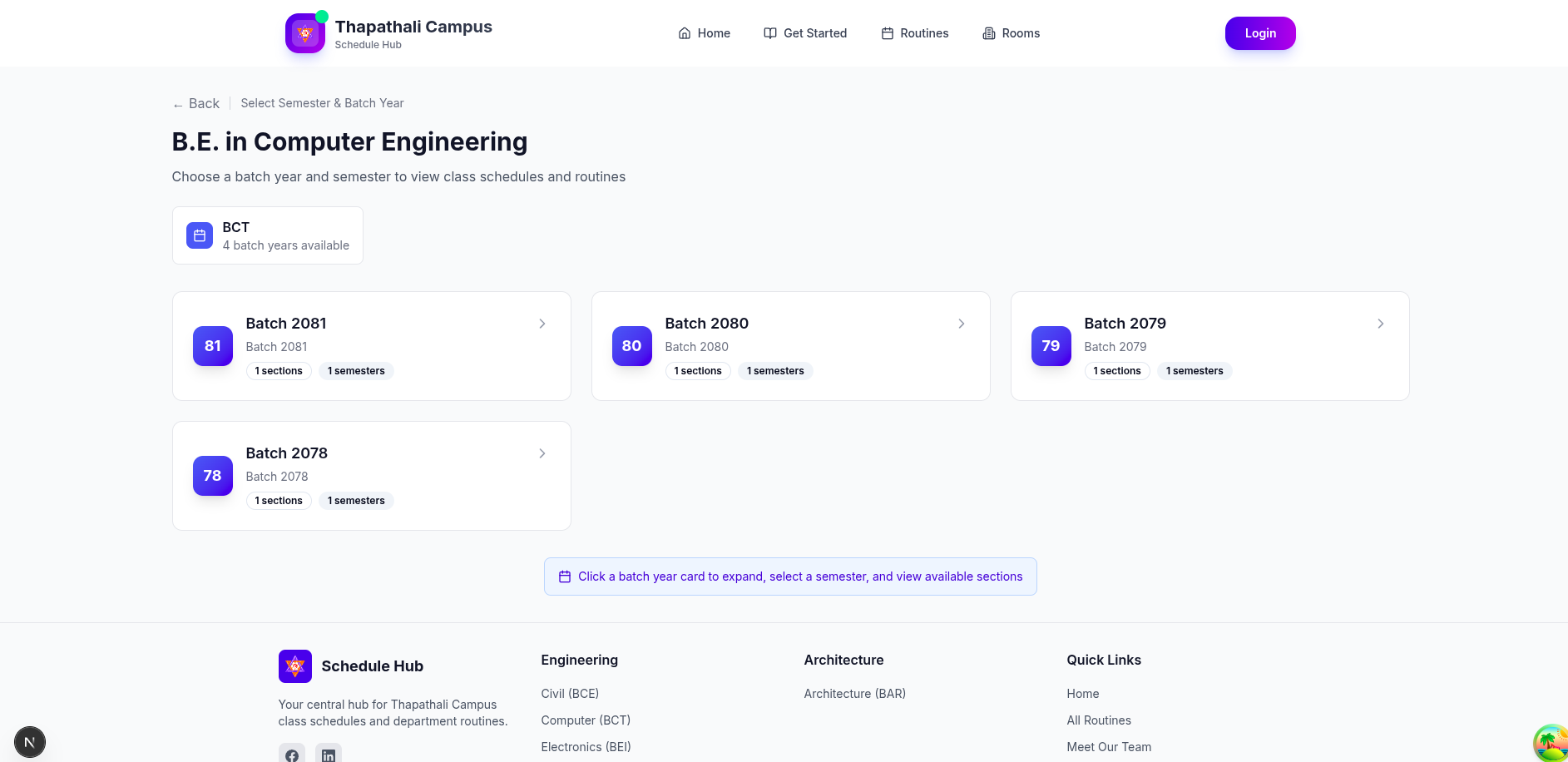Select the Batch 2079 card title
This screenshot has width=1568, height=762.
(x=1125, y=324)
